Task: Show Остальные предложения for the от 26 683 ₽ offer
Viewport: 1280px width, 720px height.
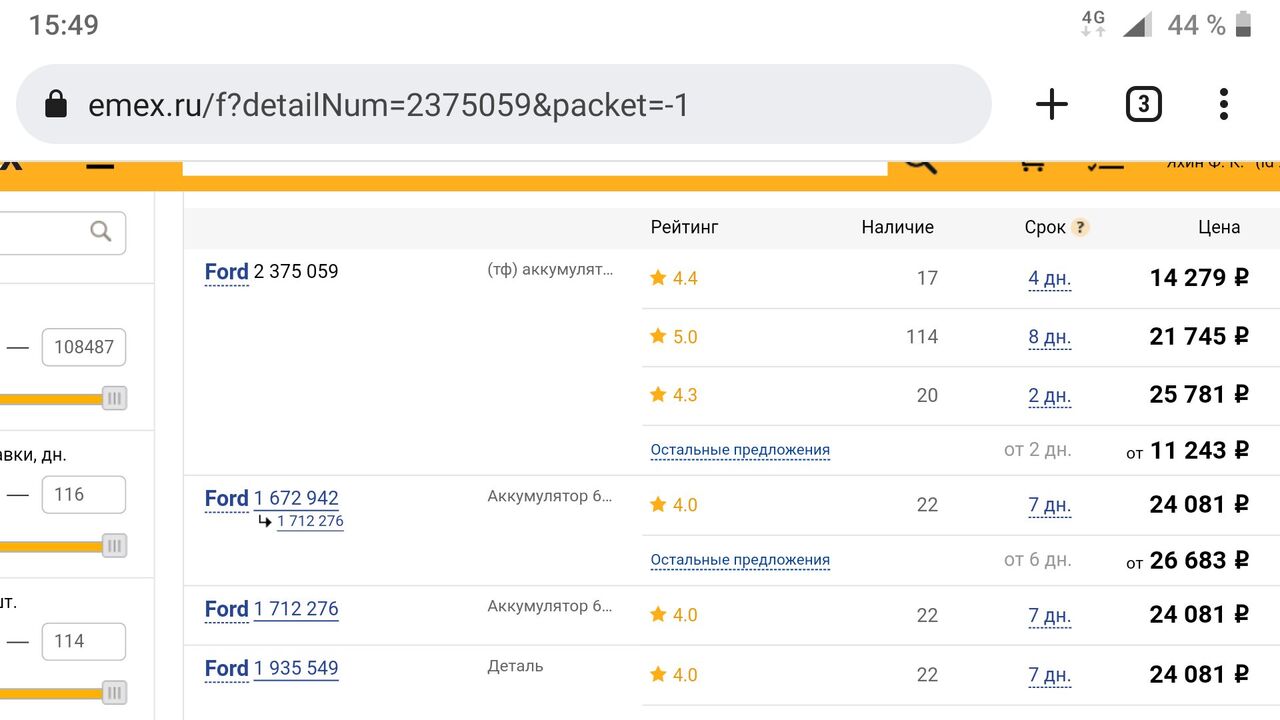Action: pyautogui.click(x=740, y=560)
